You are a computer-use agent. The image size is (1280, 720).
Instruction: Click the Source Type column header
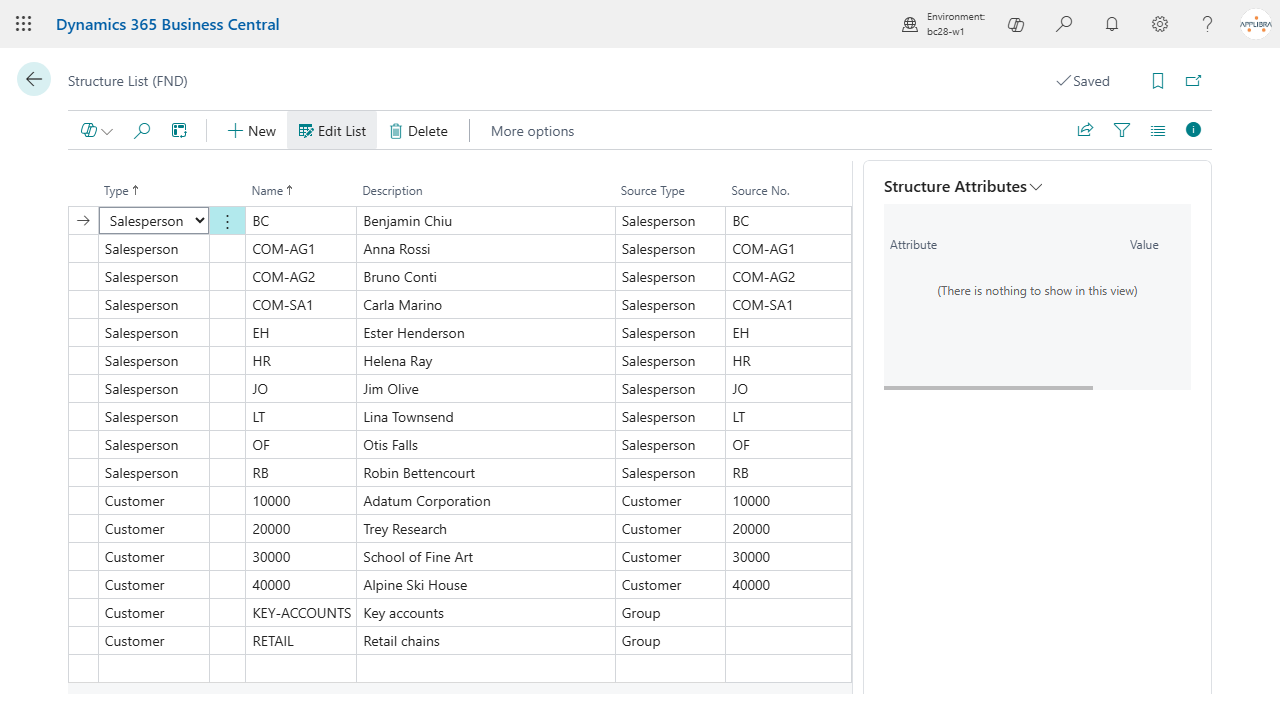(652, 191)
